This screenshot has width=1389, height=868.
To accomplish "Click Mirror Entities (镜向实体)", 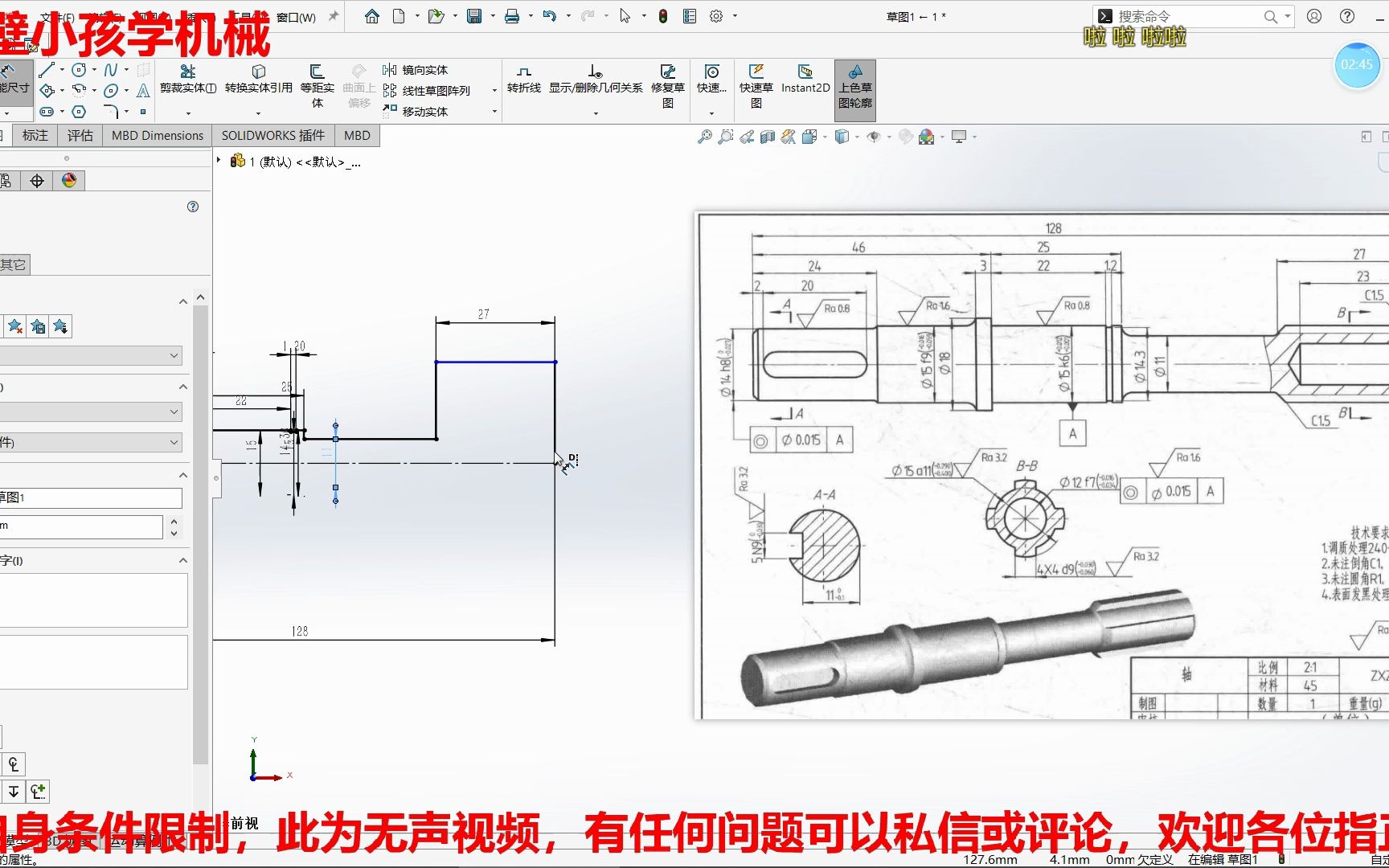I will 416,70.
